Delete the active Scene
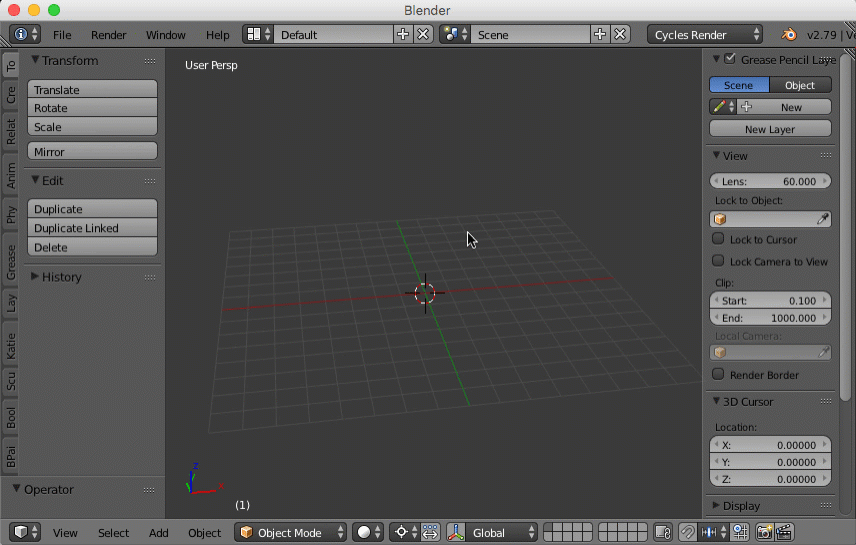The width and height of the screenshot is (856, 545). tap(620, 34)
